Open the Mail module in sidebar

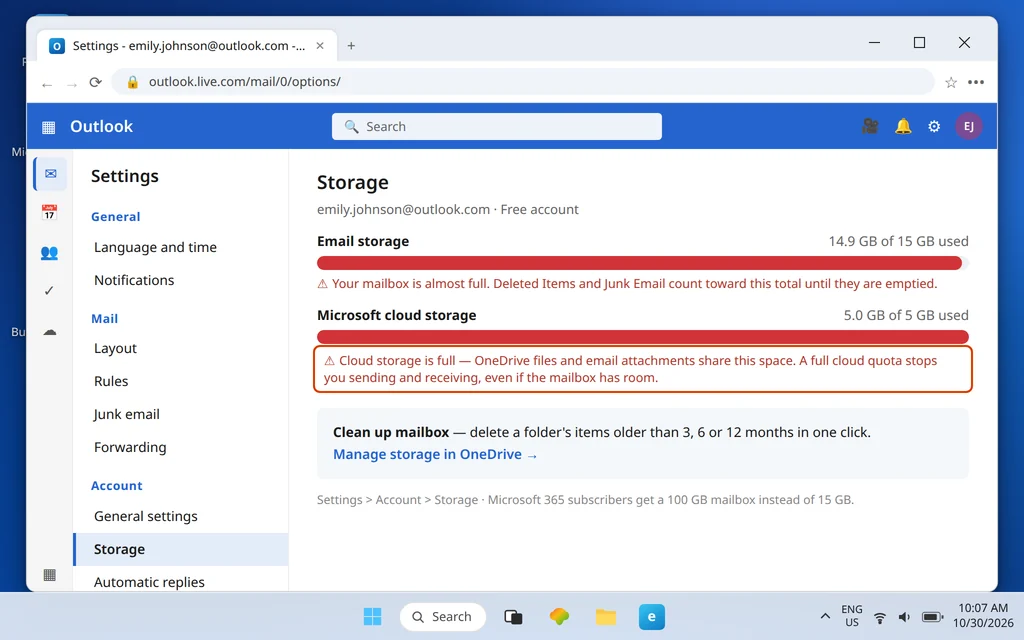pos(50,174)
